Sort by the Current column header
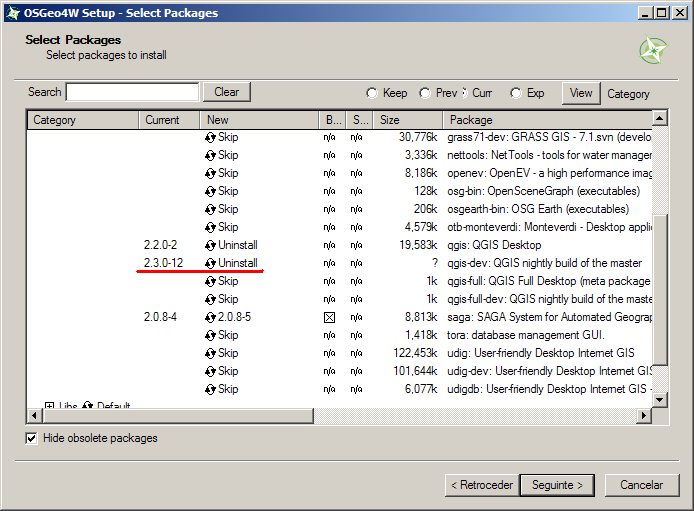Image resolution: width=694 pixels, height=511 pixels. (x=170, y=120)
